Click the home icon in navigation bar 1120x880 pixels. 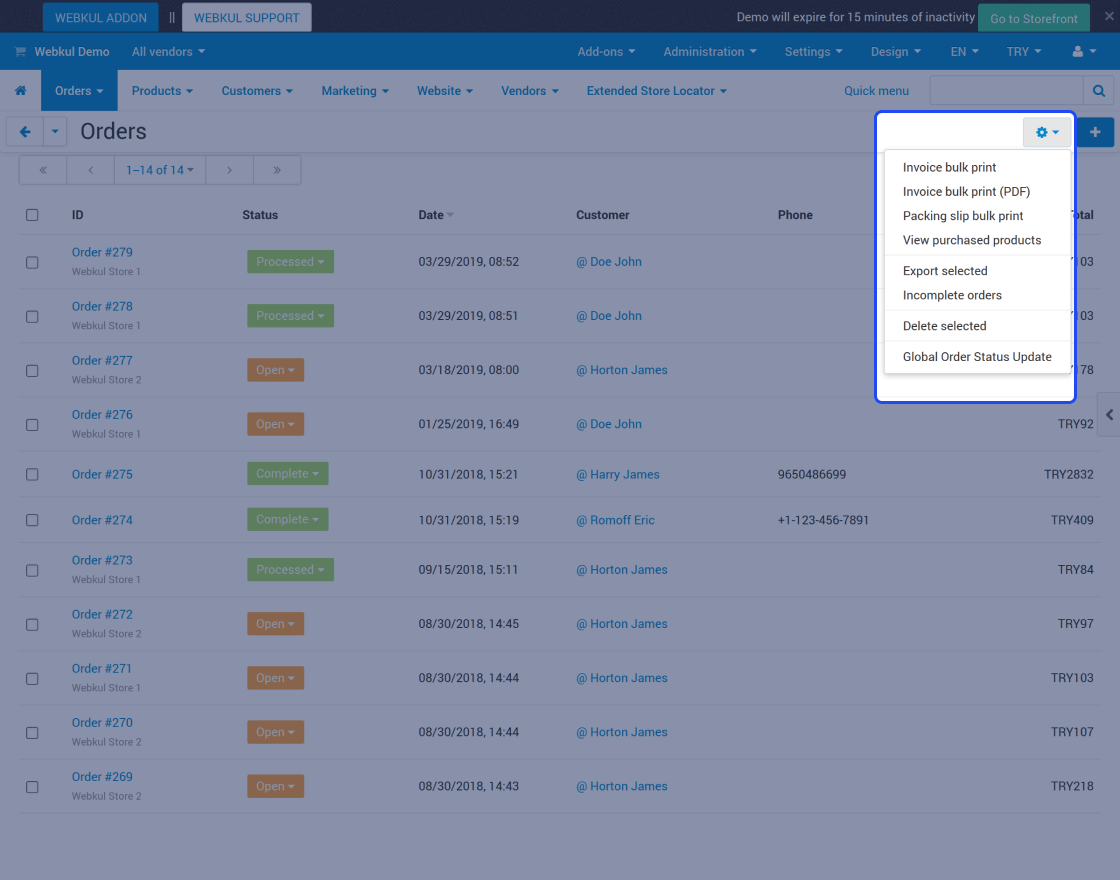click(x=21, y=91)
